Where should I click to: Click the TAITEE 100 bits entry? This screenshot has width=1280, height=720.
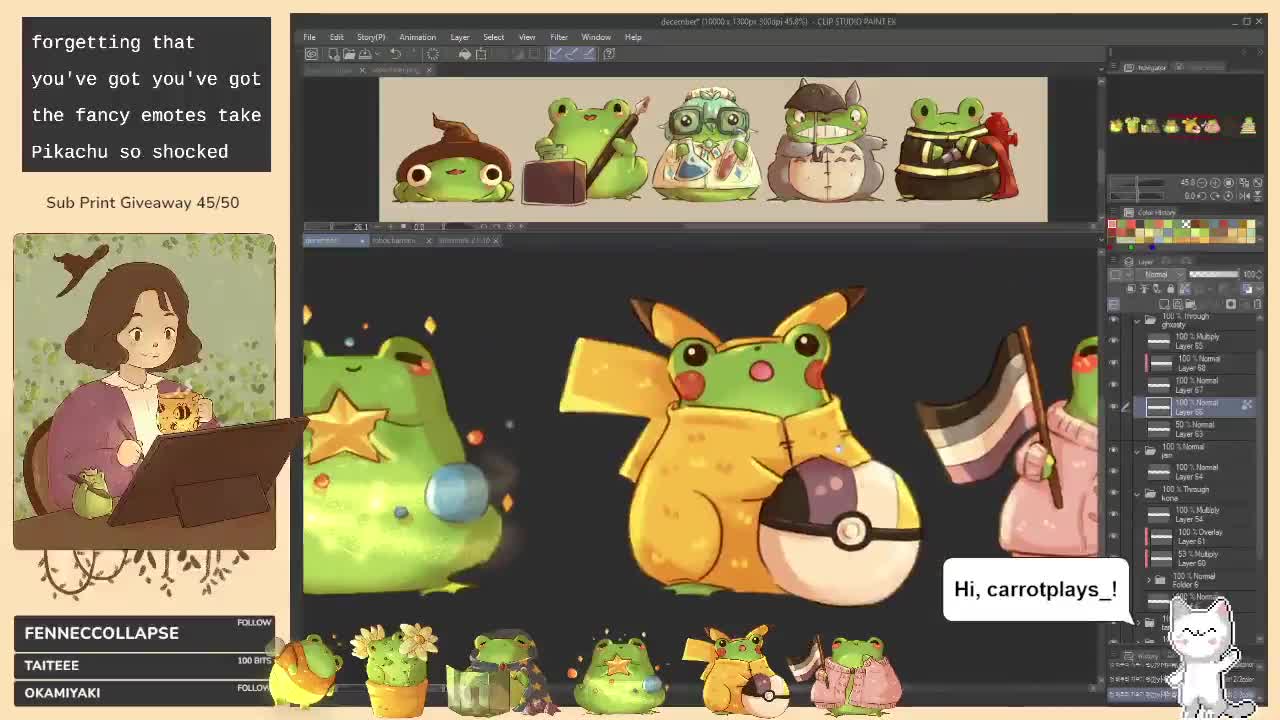coord(144,665)
